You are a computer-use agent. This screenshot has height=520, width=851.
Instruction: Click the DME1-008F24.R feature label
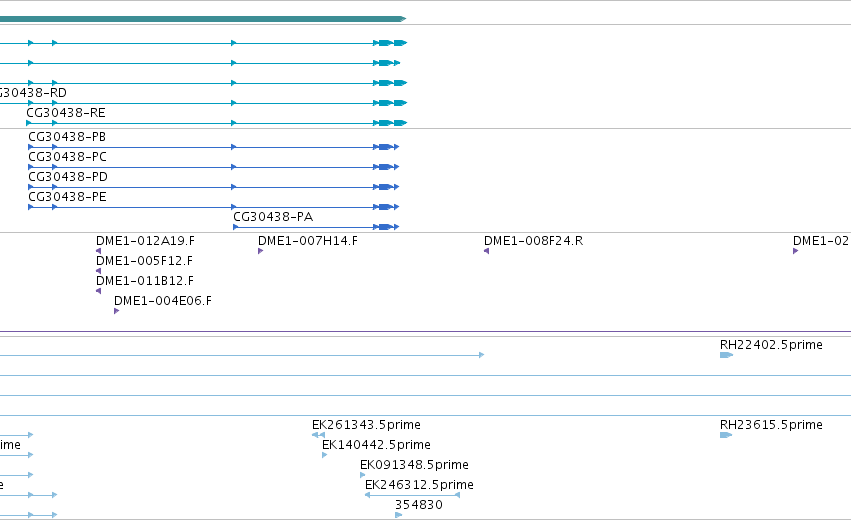(x=534, y=241)
